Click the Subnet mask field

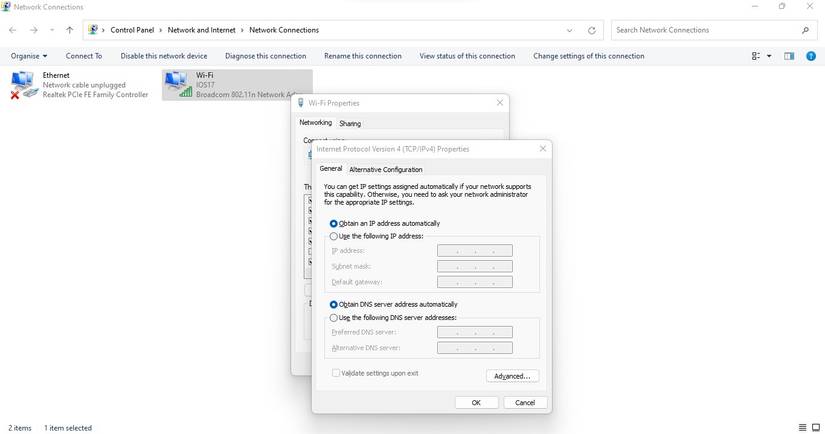[x=475, y=267]
